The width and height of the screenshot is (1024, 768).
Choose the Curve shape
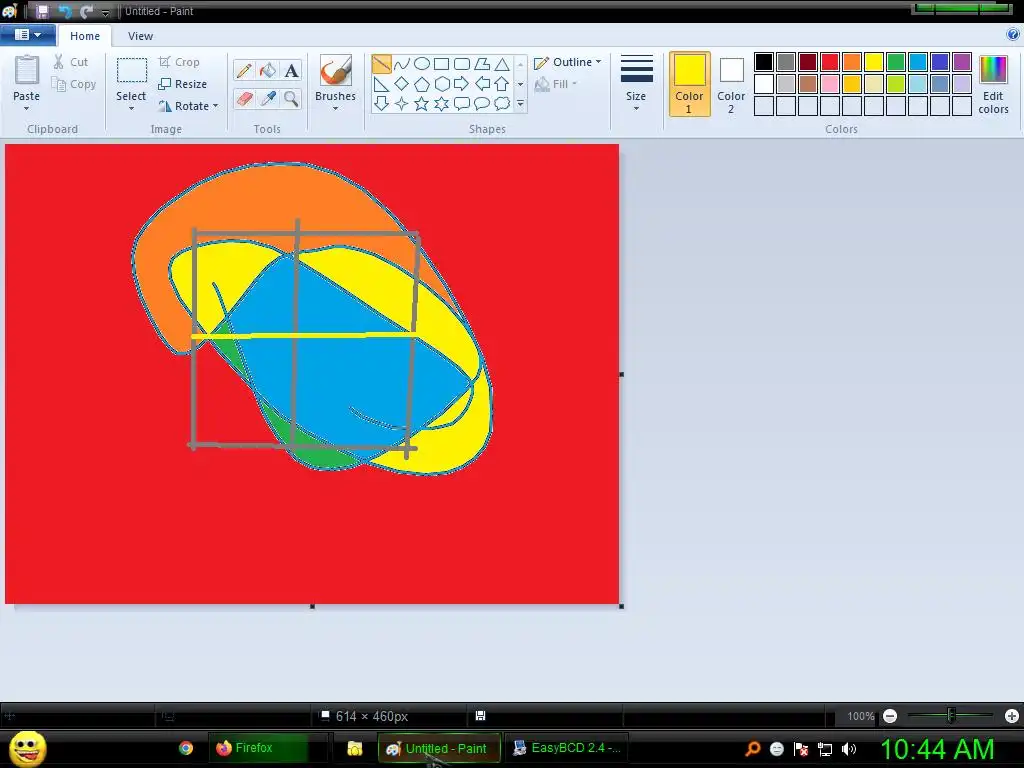tap(402, 63)
